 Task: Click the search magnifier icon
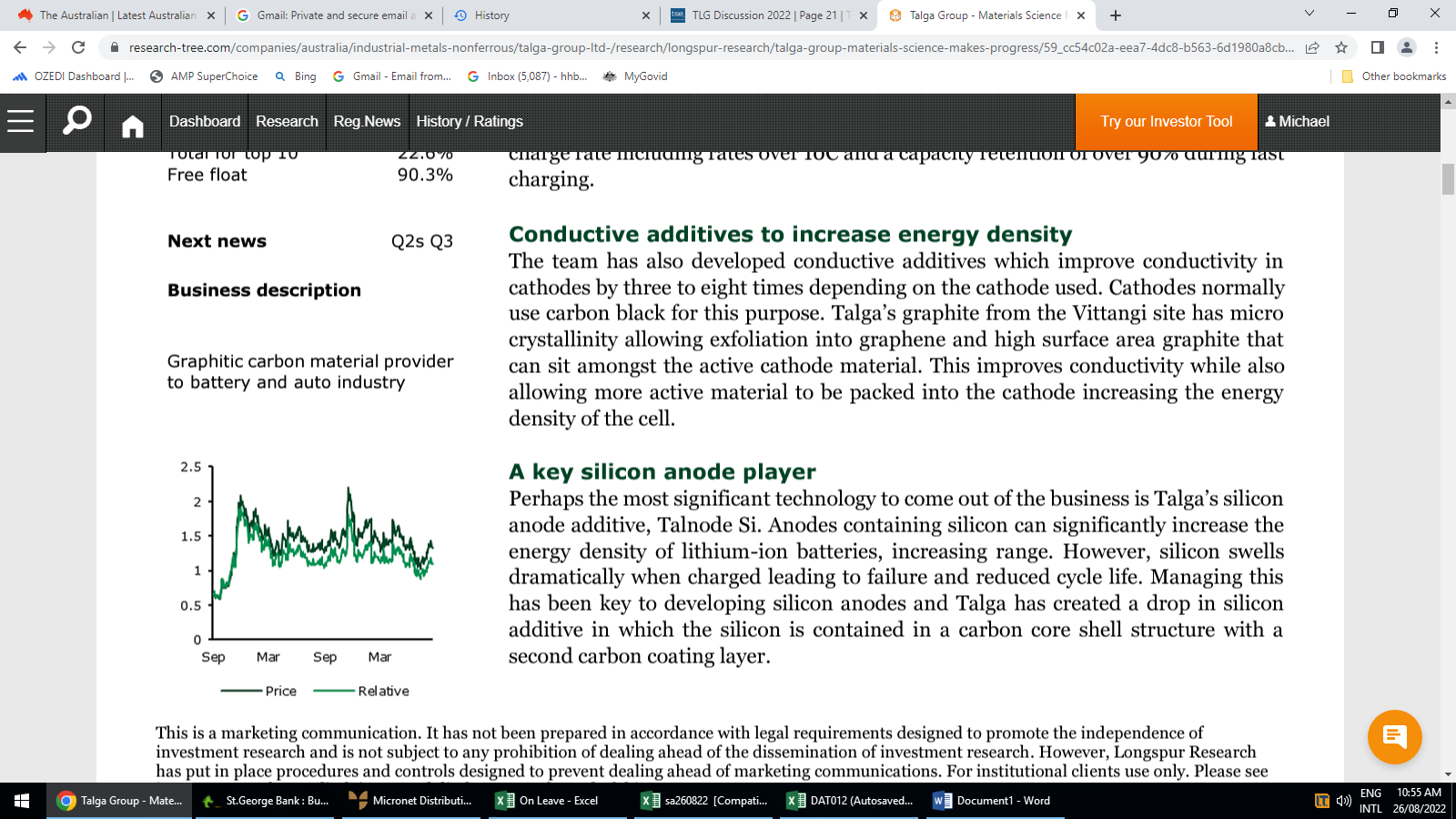tap(76, 121)
